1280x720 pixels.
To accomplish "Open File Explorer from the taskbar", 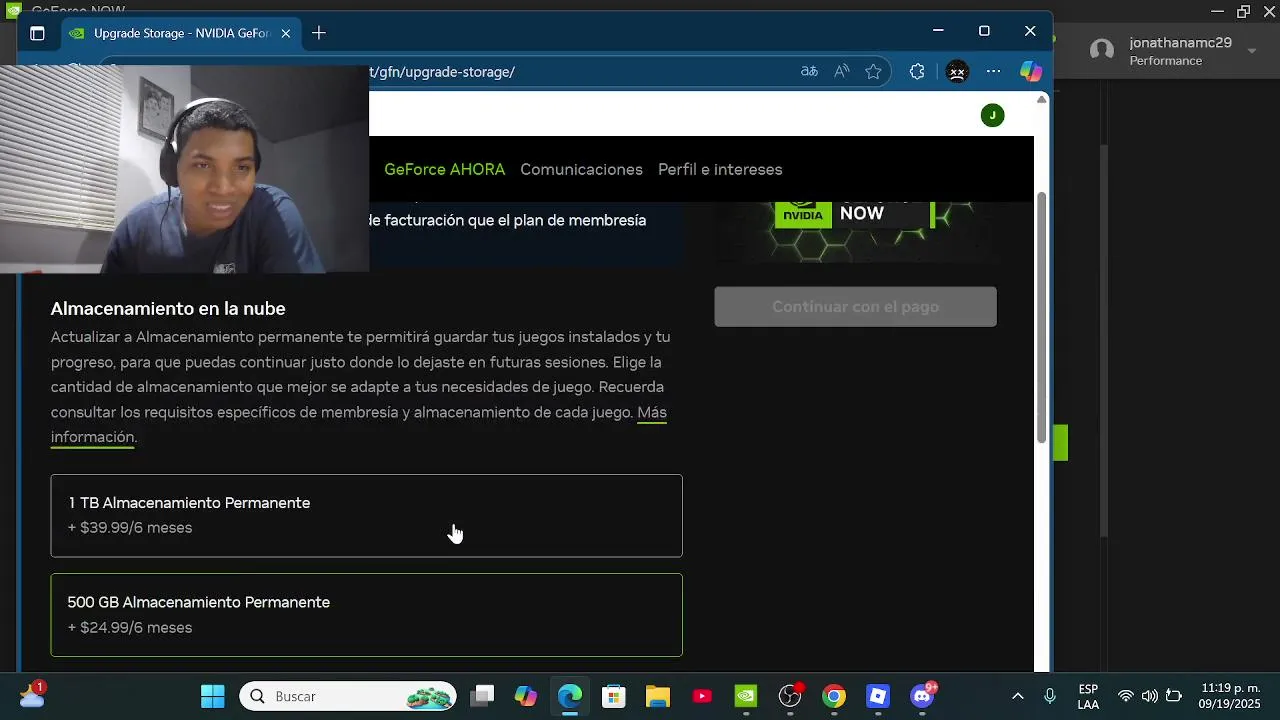I will (x=657, y=696).
